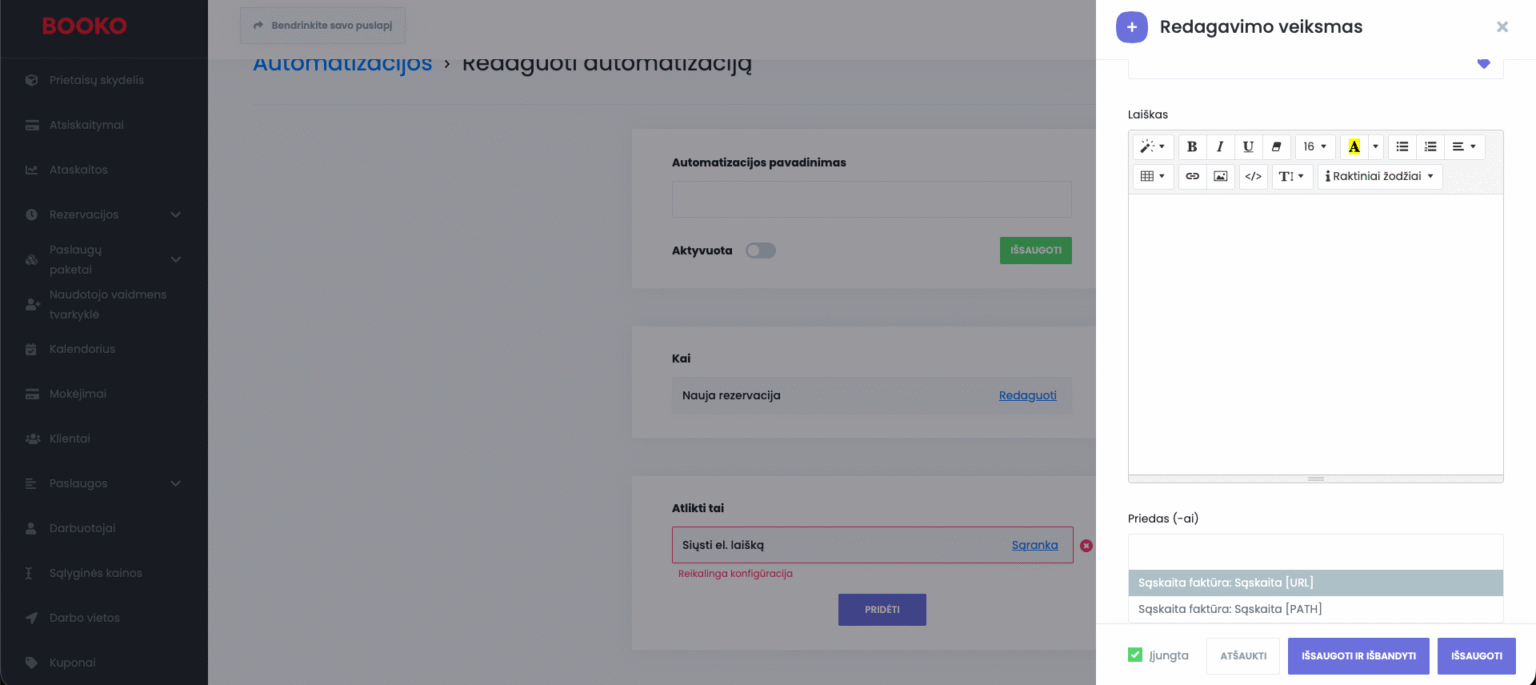1536x685 pixels.
Task: Insert a link using the chain icon
Action: (x=1192, y=176)
